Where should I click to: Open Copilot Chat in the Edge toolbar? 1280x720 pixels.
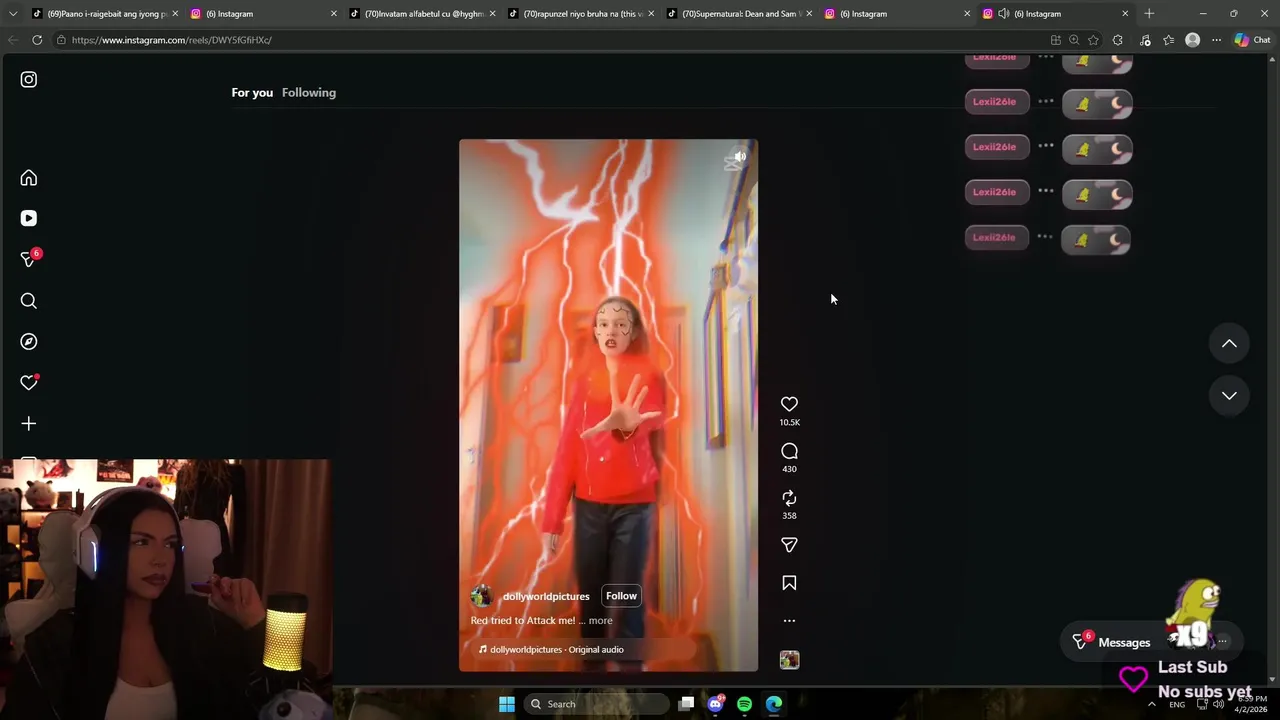[x=1252, y=40]
